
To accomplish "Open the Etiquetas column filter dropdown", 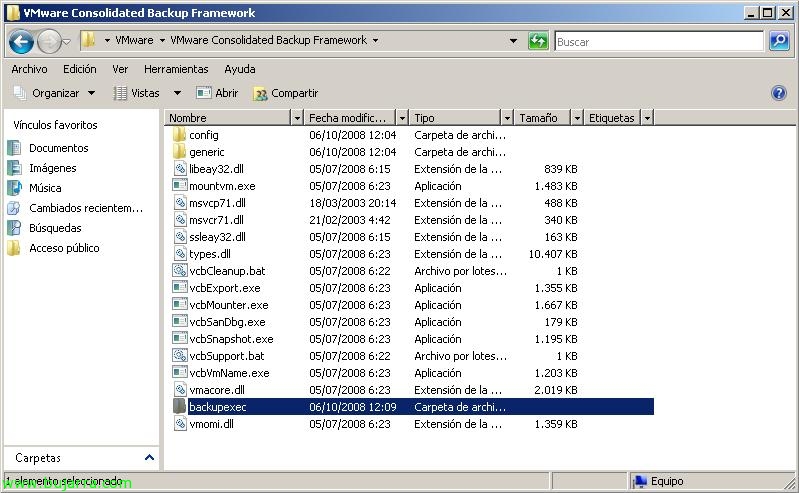I will tap(647, 118).
